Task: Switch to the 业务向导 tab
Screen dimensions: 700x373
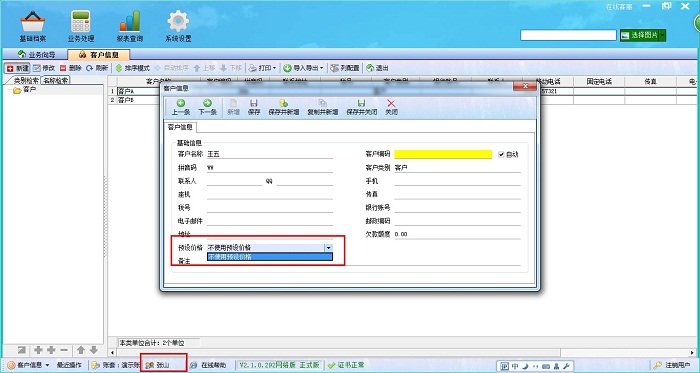Action: pyautogui.click(x=37, y=55)
